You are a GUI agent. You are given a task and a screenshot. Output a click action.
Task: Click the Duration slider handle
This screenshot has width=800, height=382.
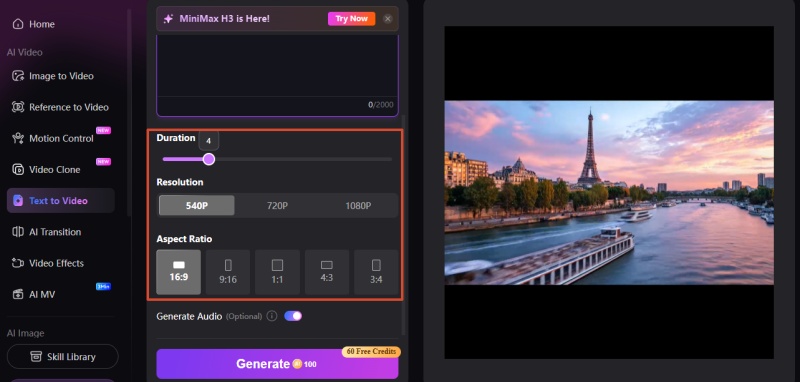209,160
